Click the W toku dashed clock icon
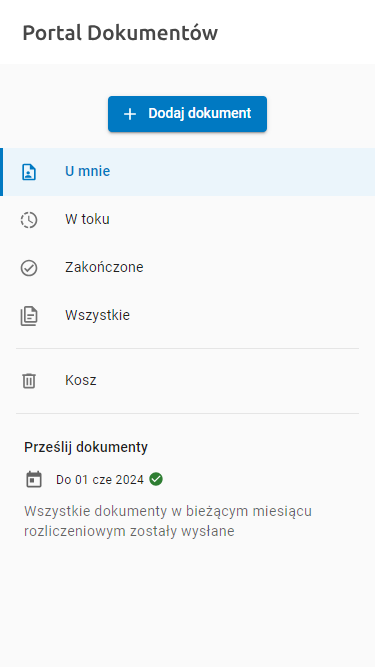Image resolution: width=375 pixels, height=667 pixels. pyautogui.click(x=29, y=220)
